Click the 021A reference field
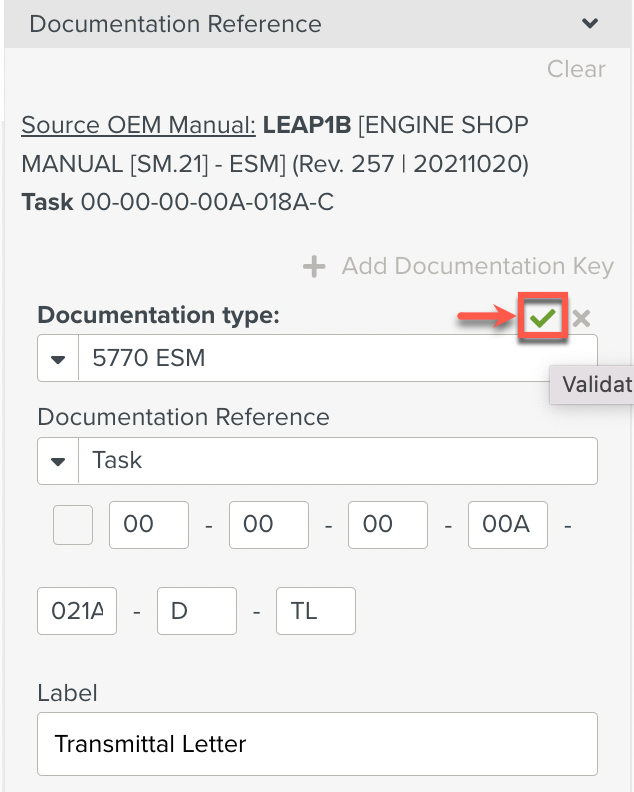This screenshot has height=792, width=634. coord(77,610)
